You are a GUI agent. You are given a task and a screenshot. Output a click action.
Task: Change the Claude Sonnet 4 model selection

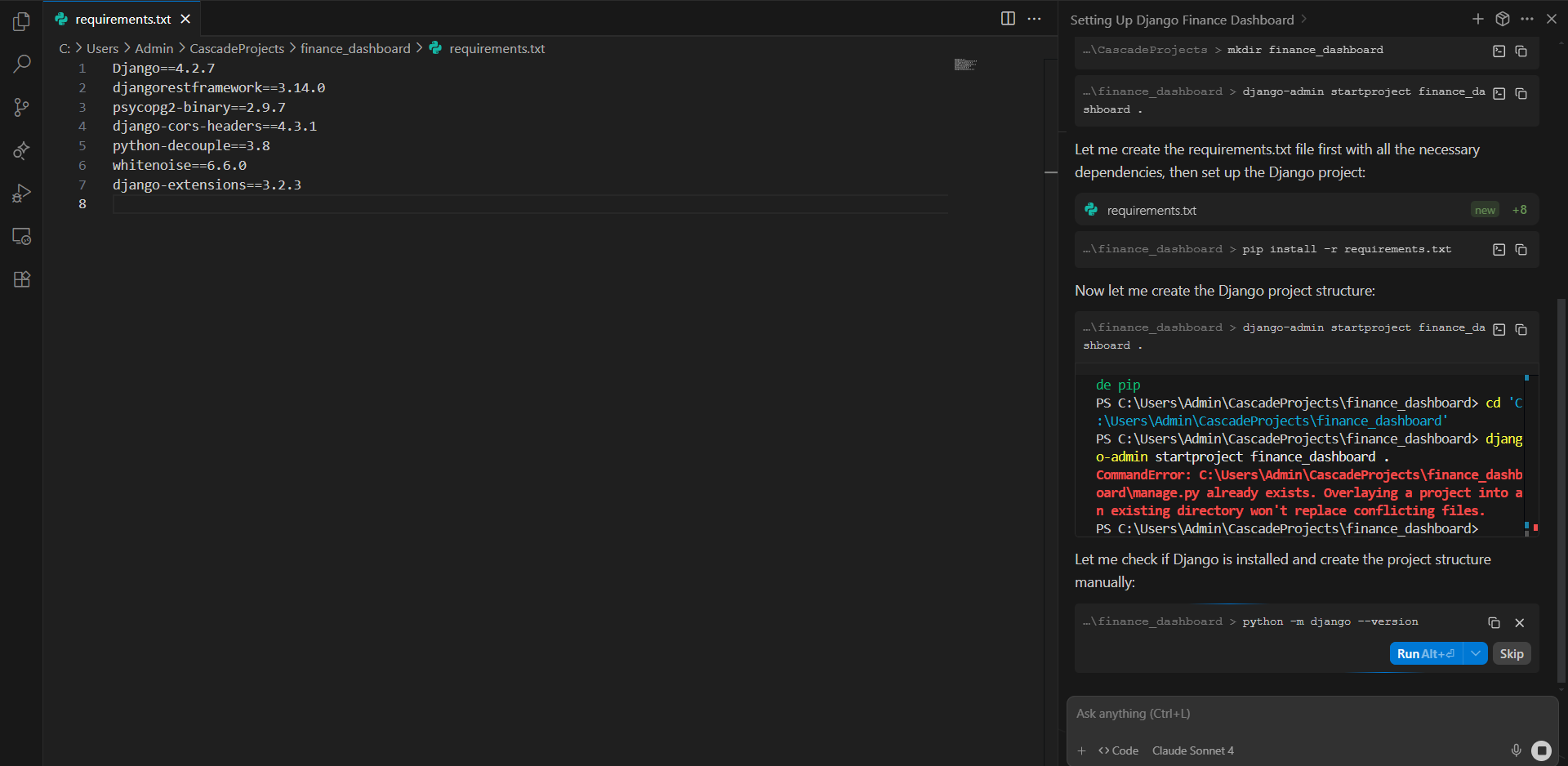[1192, 750]
